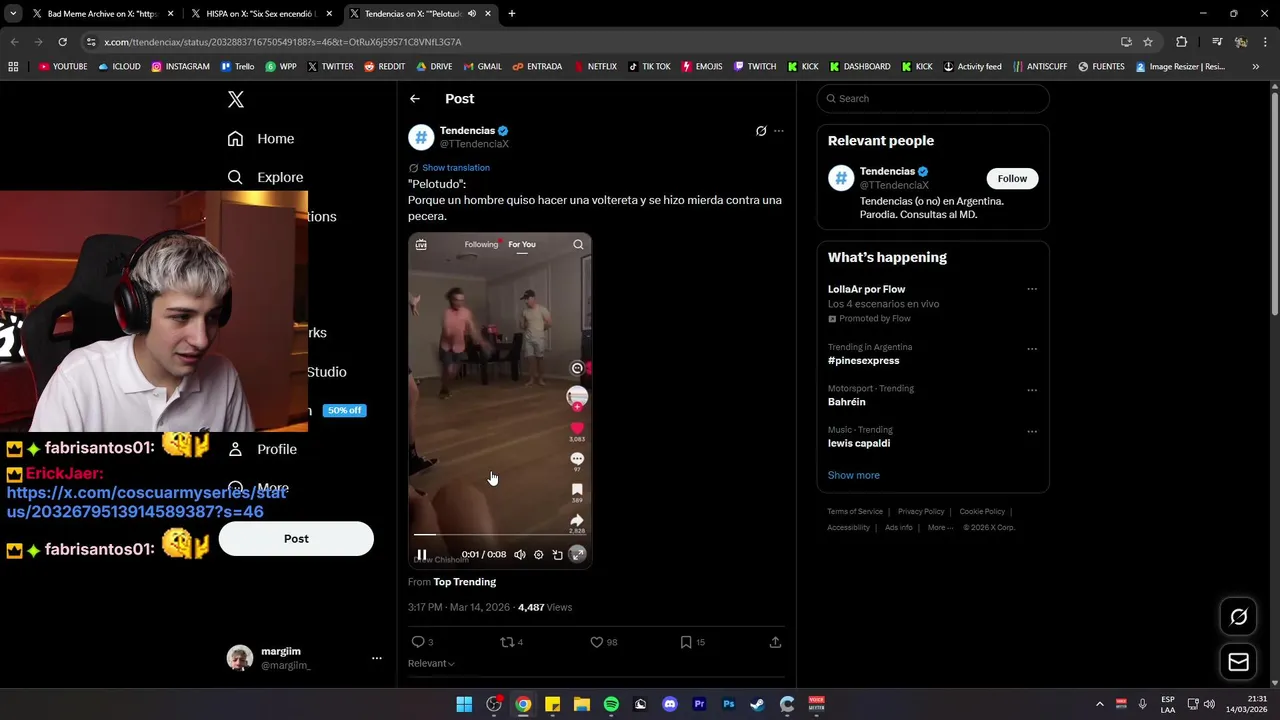Open post more options three dots
Viewport: 1280px width, 720px height.
pyautogui.click(x=779, y=131)
